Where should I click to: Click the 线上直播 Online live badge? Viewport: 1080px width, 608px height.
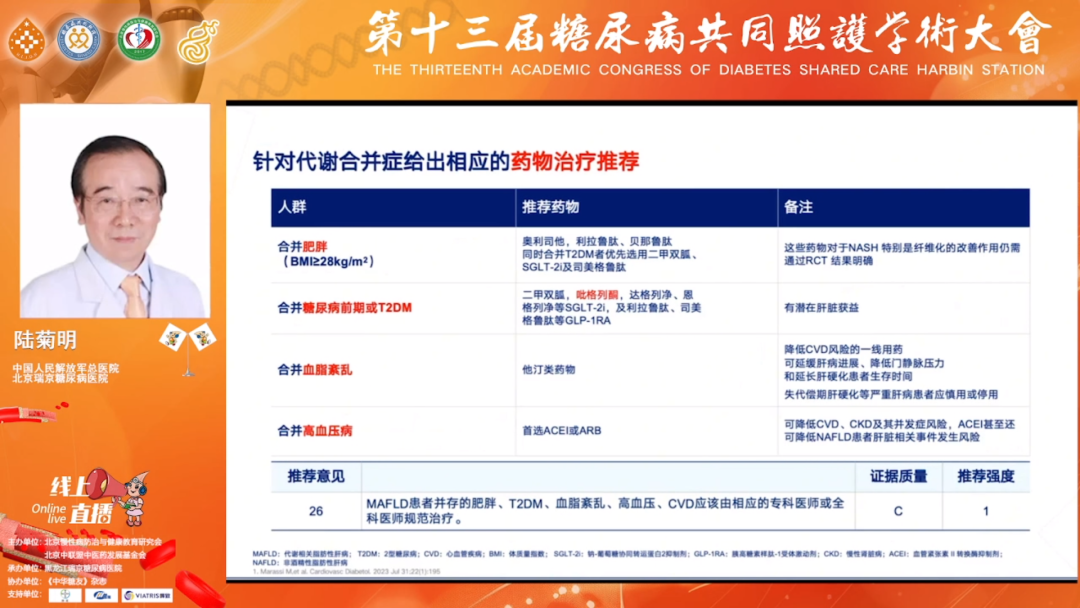point(78,500)
